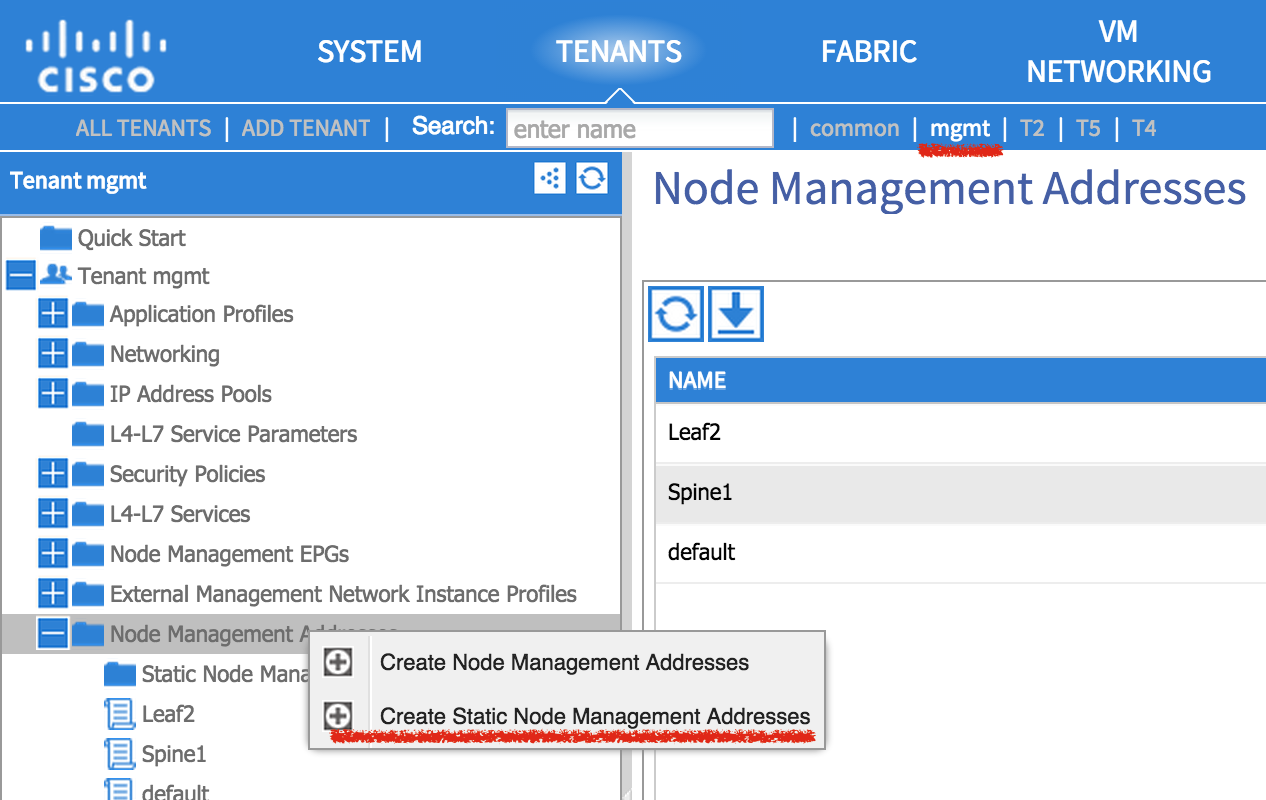Click the ADD TENANT link
Viewport: 1266px width, 800px height.
(306, 128)
